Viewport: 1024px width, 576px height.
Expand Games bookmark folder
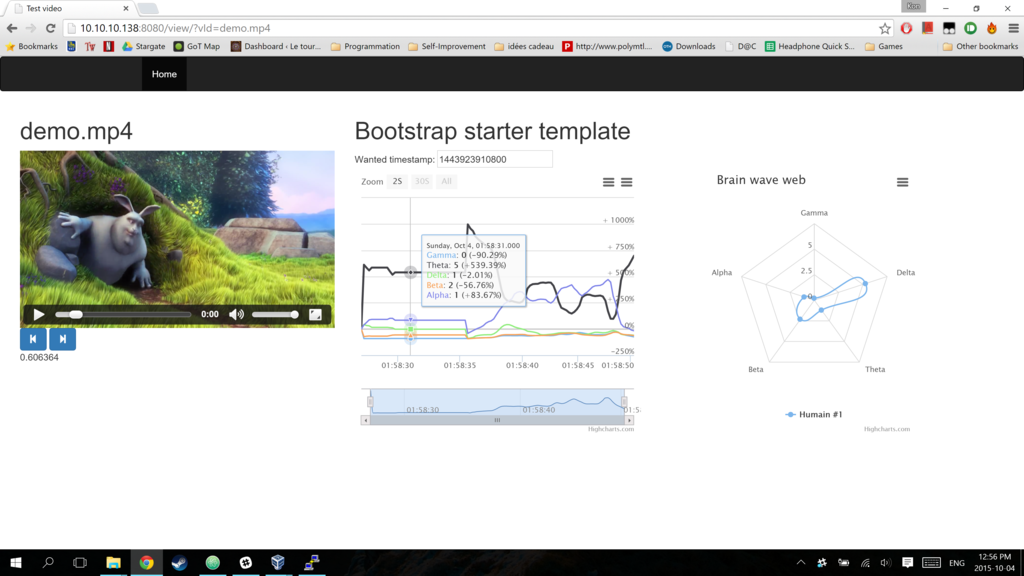(883, 46)
